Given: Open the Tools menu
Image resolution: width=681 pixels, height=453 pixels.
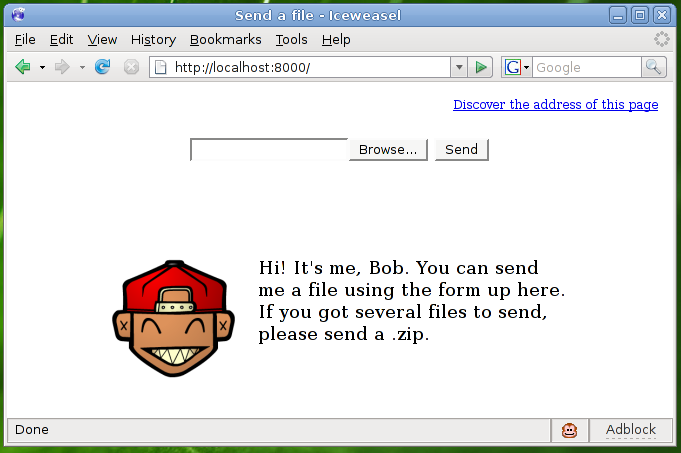Looking at the screenshot, I should click(x=291, y=40).
